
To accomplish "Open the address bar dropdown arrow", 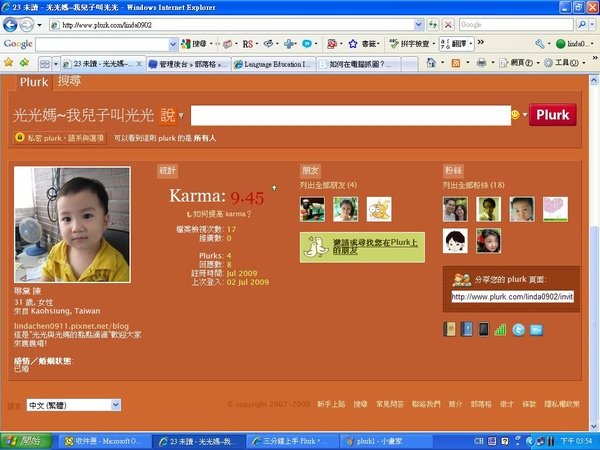I will point(419,25).
